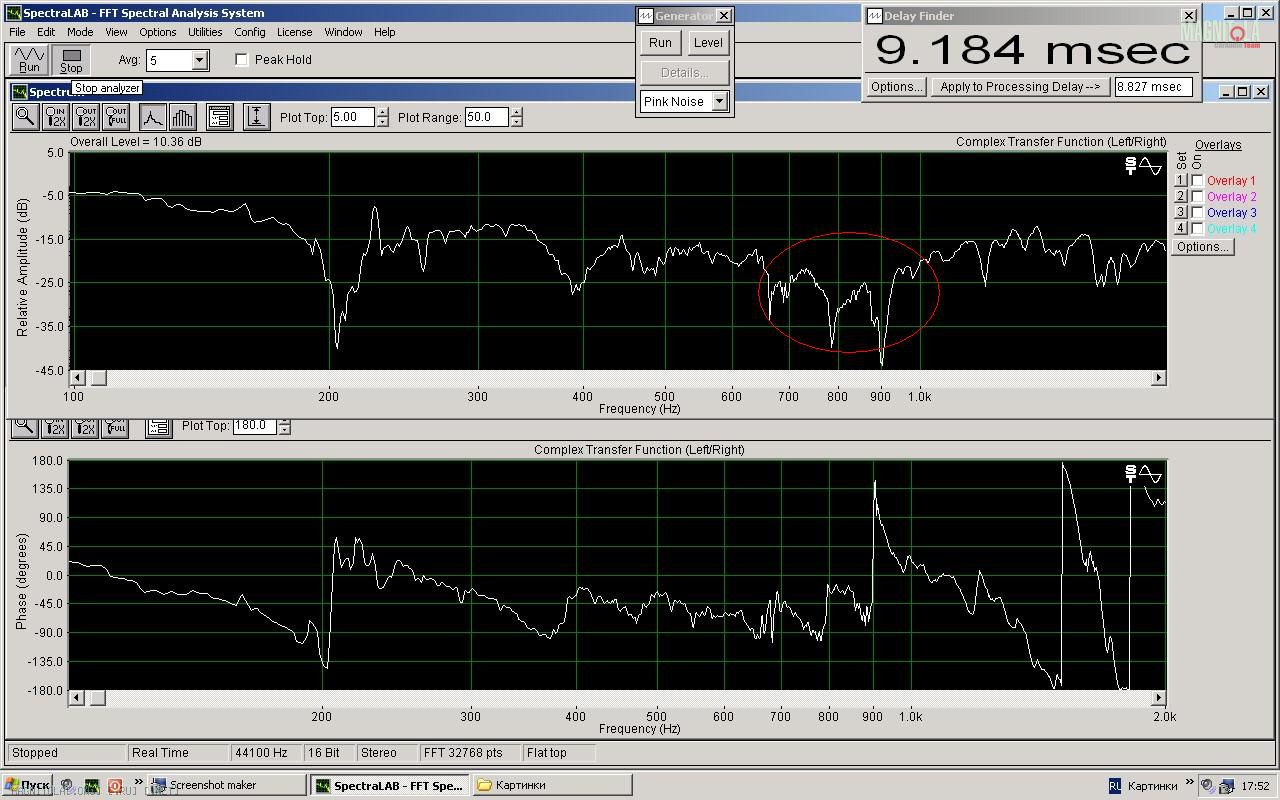Click the Run analyzer waveform button

[x=29, y=59]
